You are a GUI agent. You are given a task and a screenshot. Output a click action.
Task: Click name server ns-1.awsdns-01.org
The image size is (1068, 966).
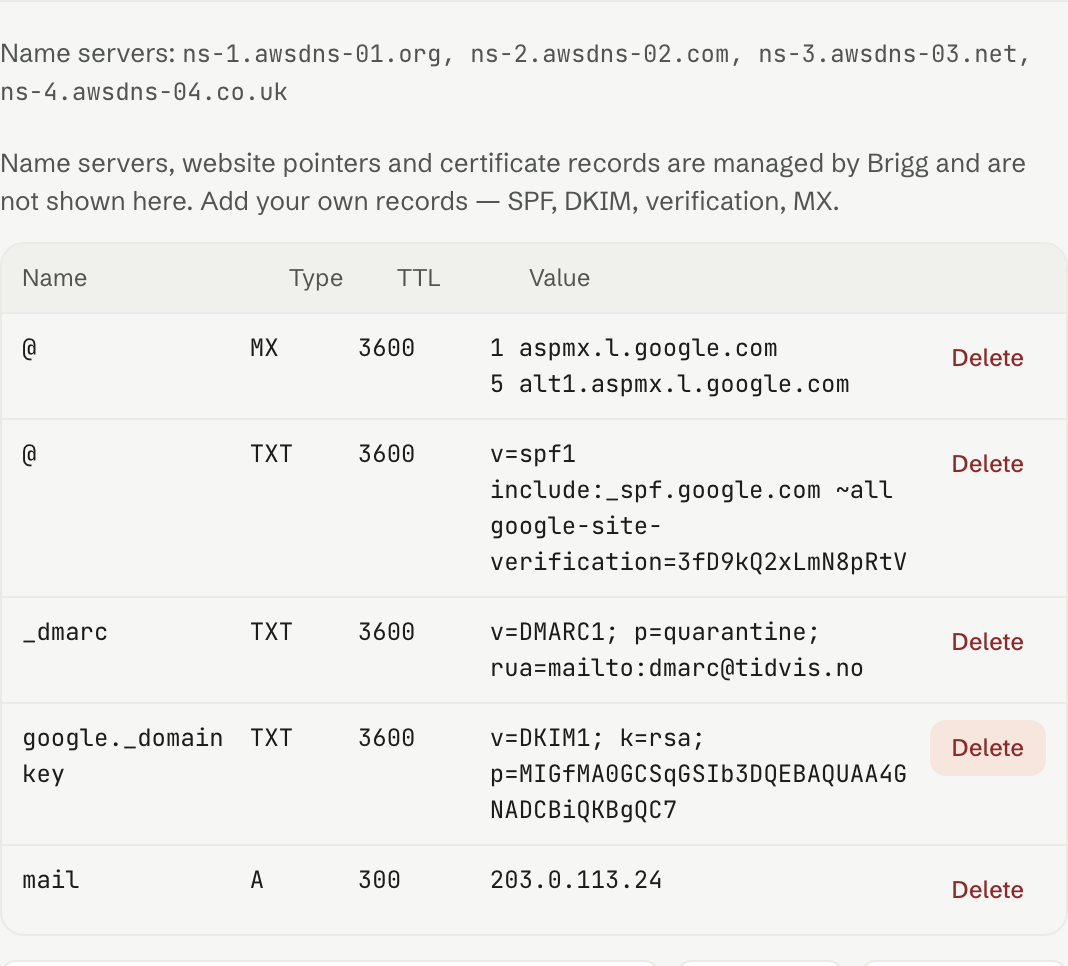coord(312,54)
